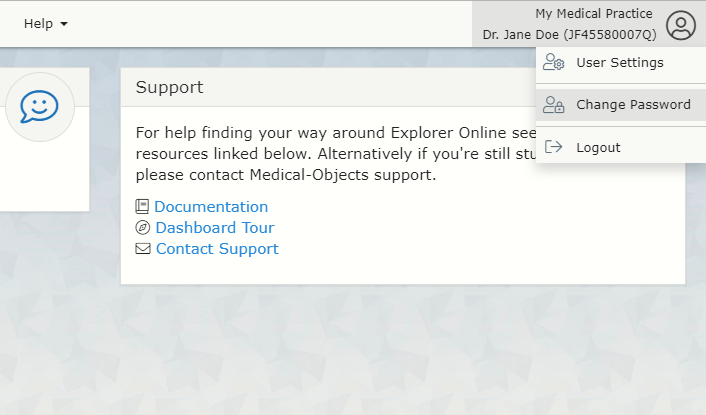Select Logout from the account menu
Screen dimensions: 706x415
[x=598, y=147]
